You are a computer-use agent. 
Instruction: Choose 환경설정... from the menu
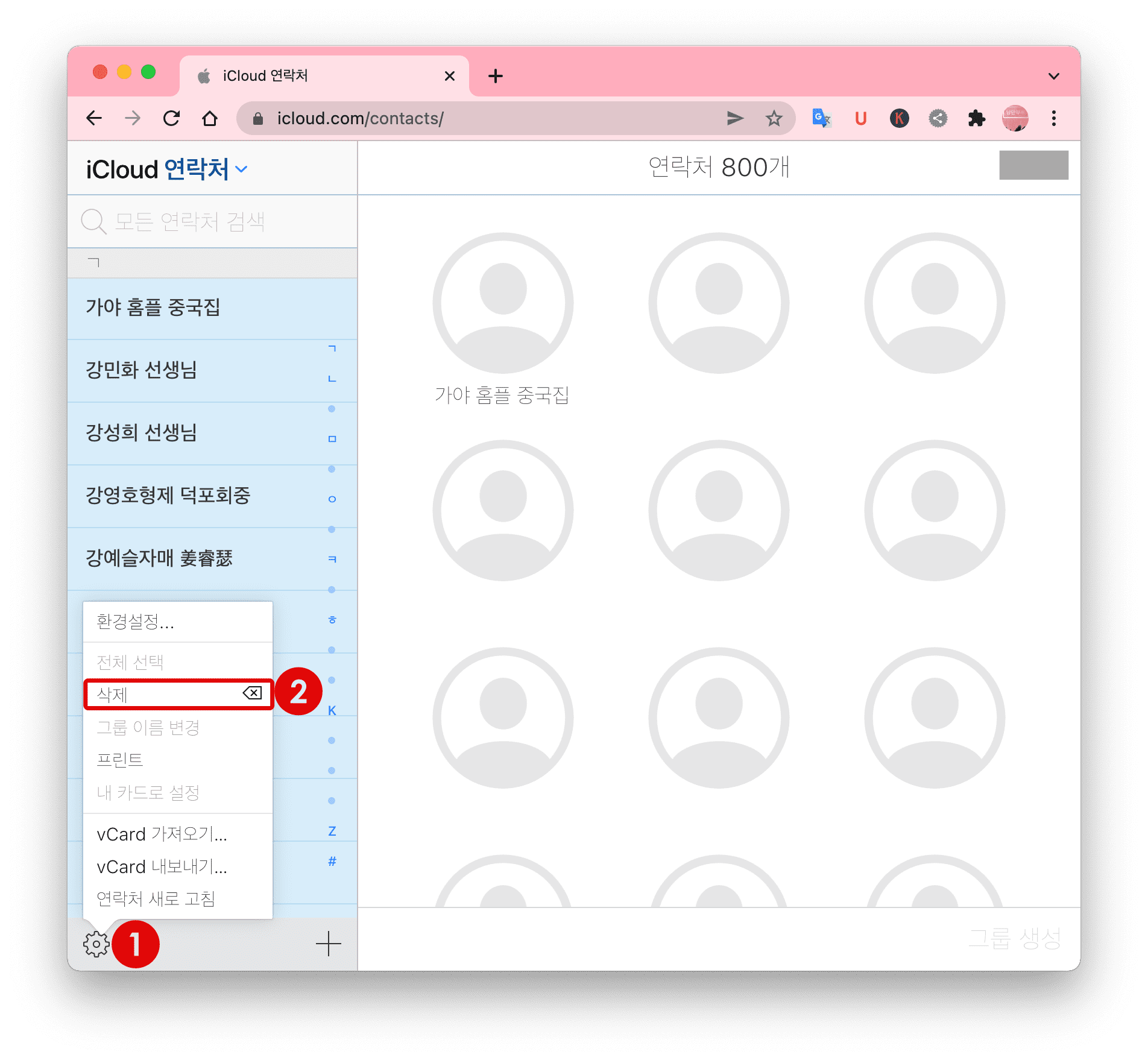[x=178, y=622]
